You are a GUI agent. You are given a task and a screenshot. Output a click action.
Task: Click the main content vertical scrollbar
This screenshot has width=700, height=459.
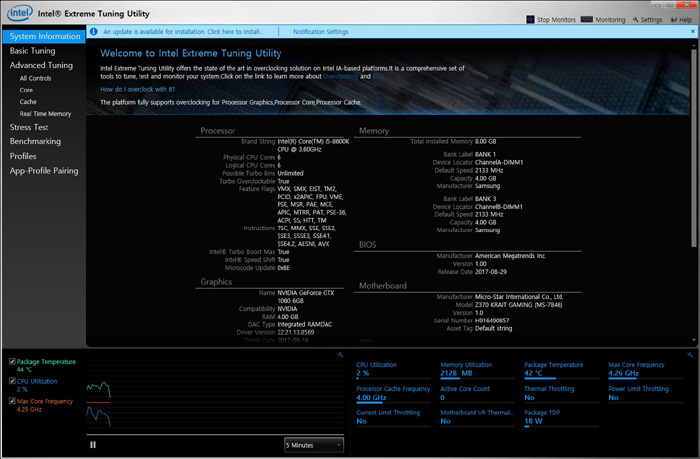pyautogui.click(x=693, y=147)
